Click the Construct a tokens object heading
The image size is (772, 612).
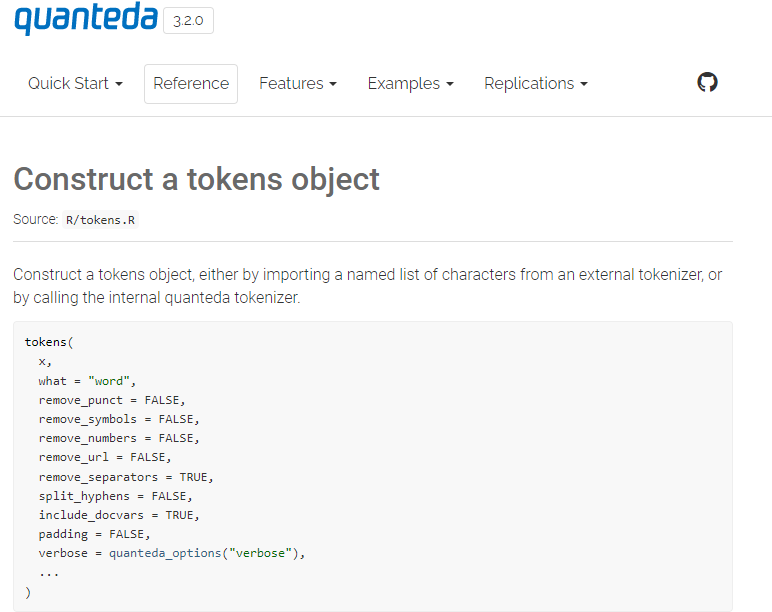[196, 179]
